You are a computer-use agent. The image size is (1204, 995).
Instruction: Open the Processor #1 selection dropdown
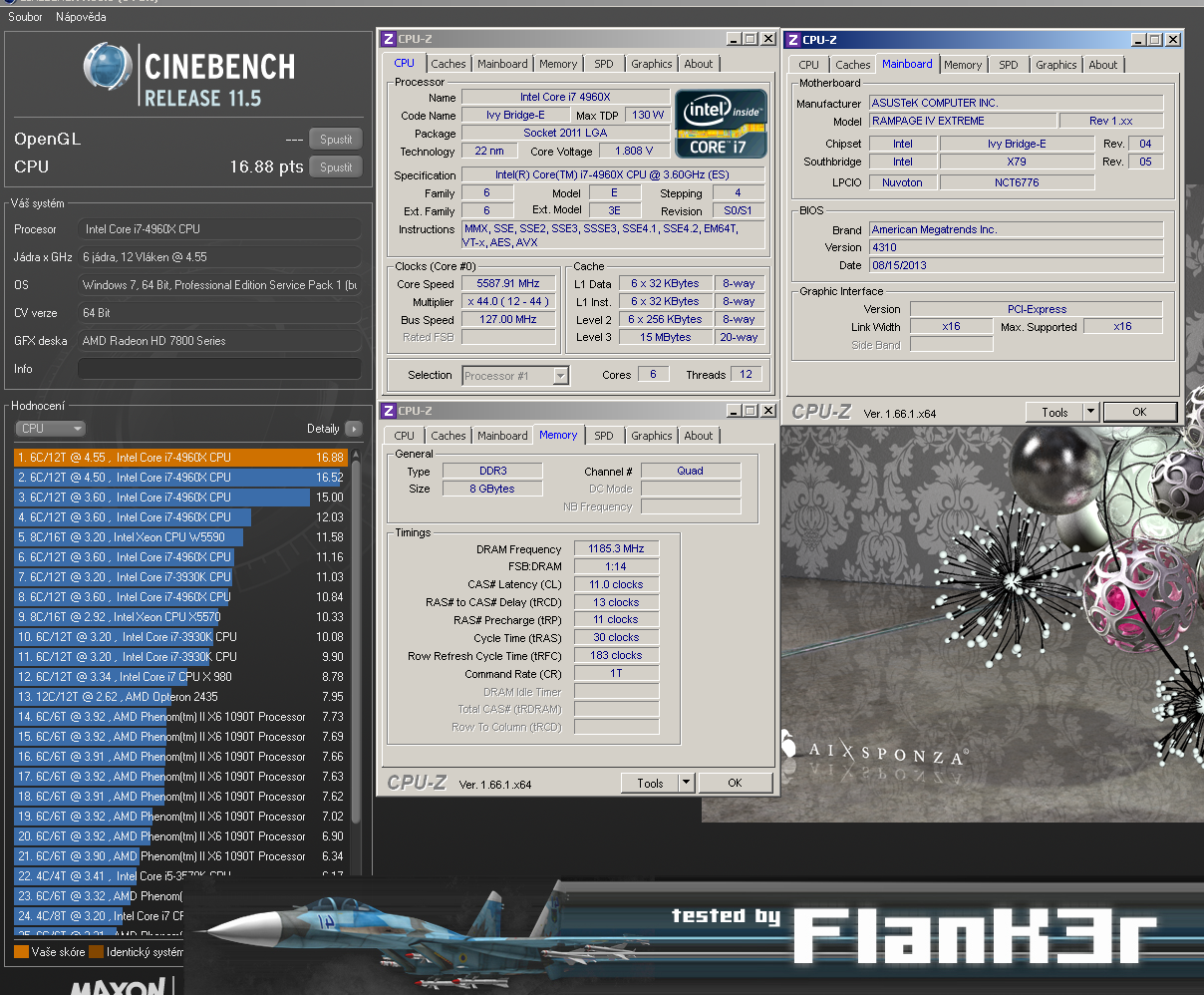pyautogui.click(x=515, y=376)
